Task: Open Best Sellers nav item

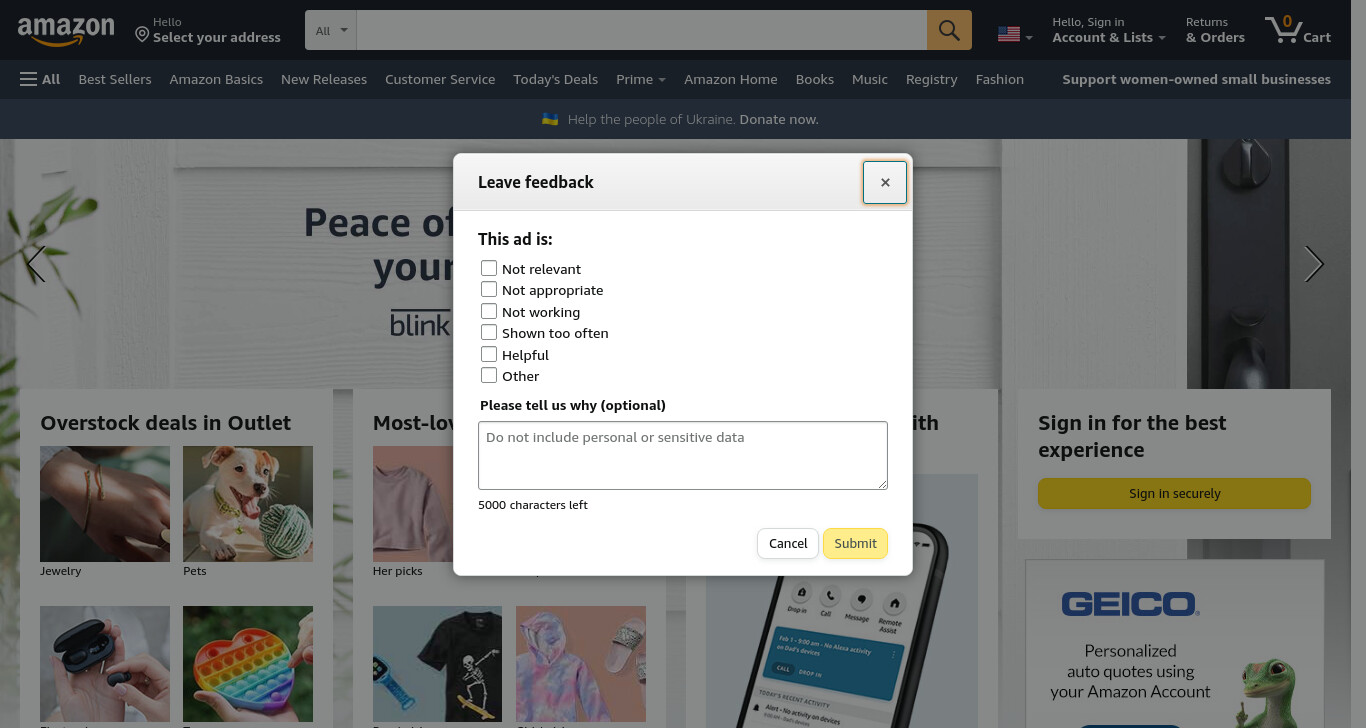Action: click(x=115, y=79)
